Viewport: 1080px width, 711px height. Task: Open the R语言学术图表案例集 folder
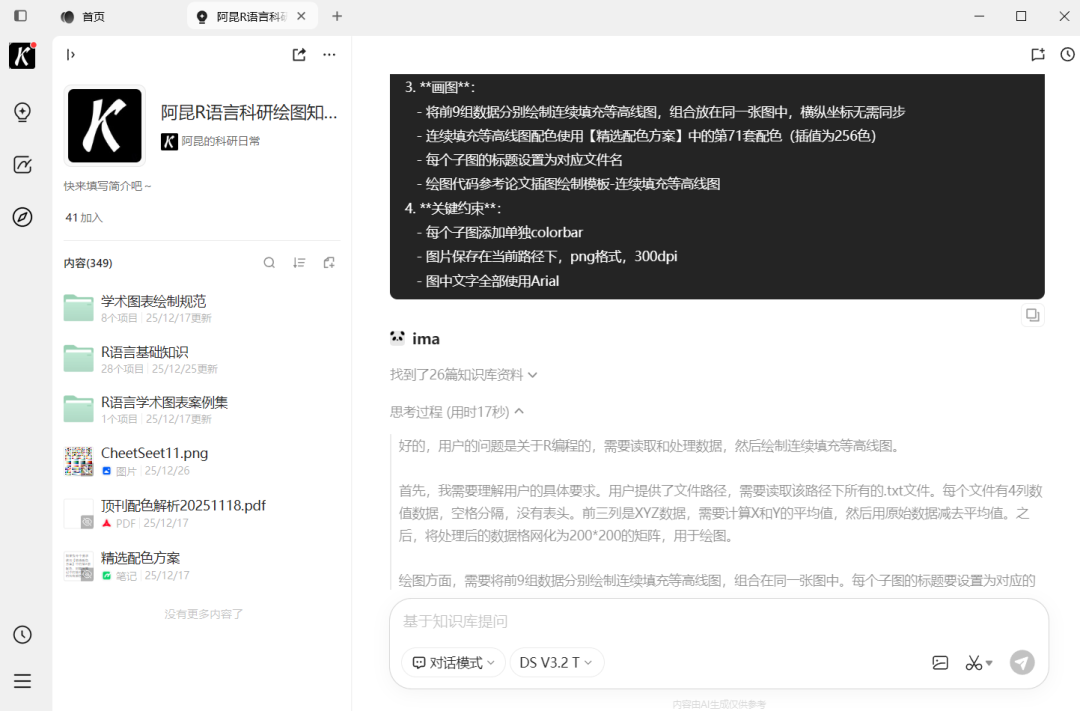pyautogui.click(x=201, y=409)
